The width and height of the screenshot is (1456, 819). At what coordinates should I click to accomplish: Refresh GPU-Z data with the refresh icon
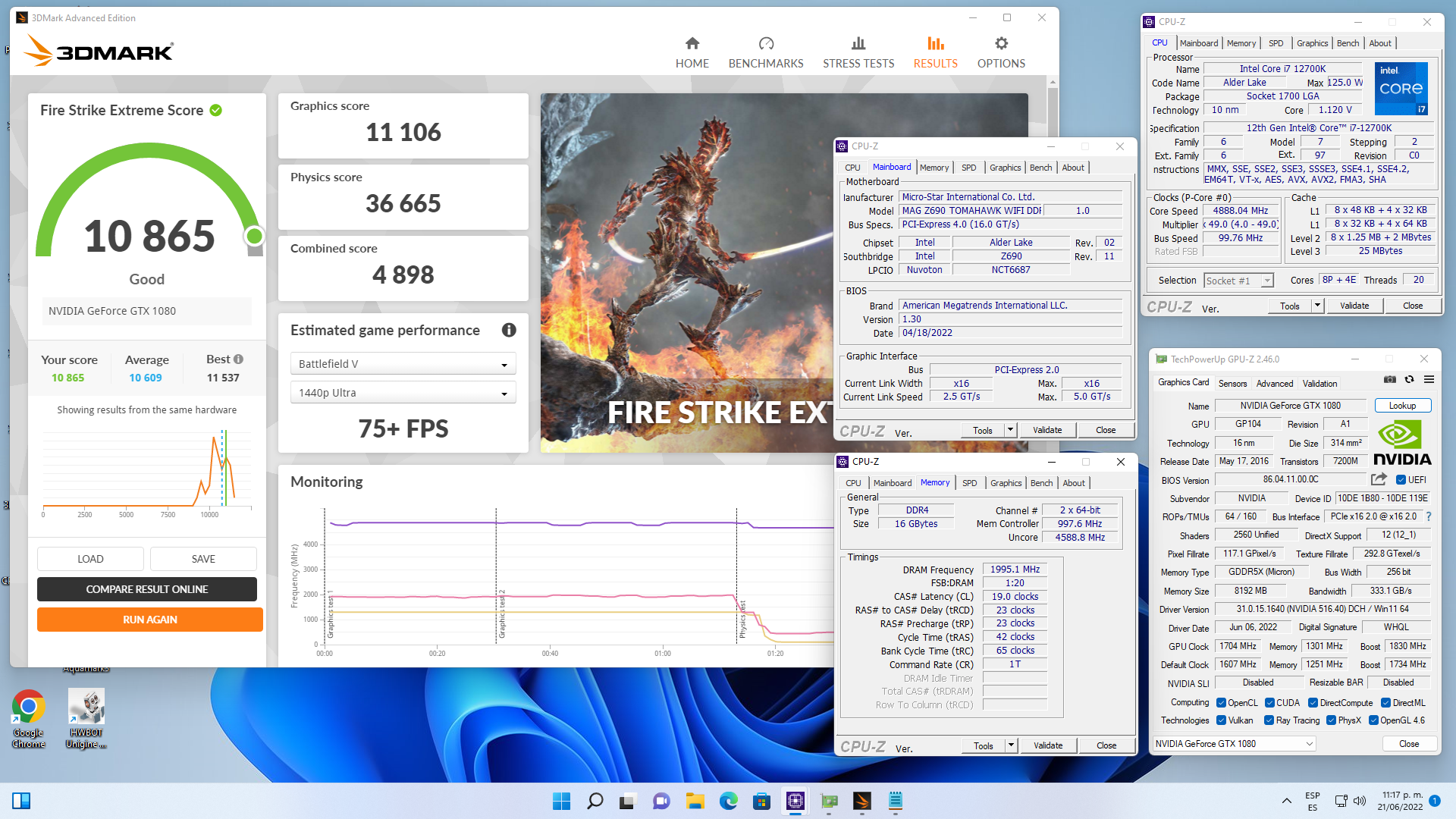pyautogui.click(x=1409, y=379)
